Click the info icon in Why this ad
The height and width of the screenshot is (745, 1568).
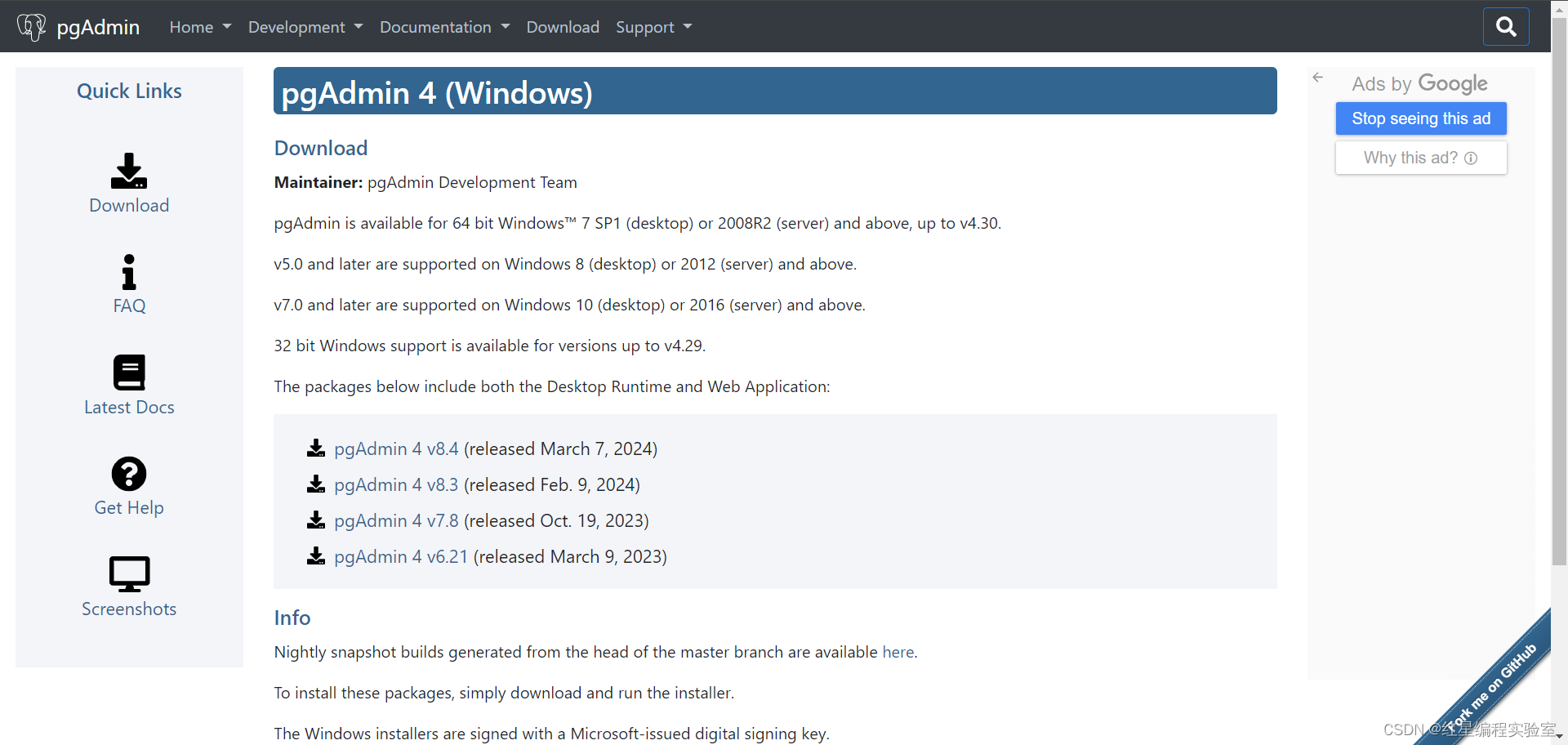1471,158
